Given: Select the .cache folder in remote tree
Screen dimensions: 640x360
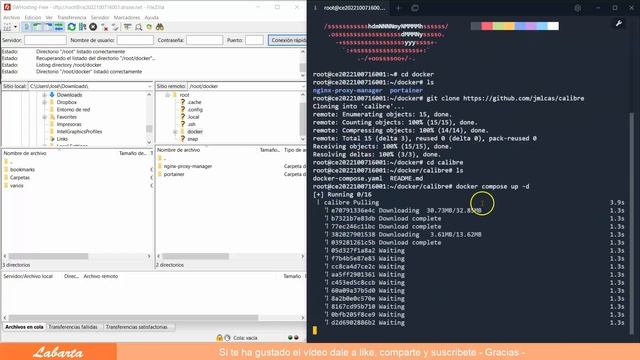Looking at the screenshot, I should click(x=194, y=102).
